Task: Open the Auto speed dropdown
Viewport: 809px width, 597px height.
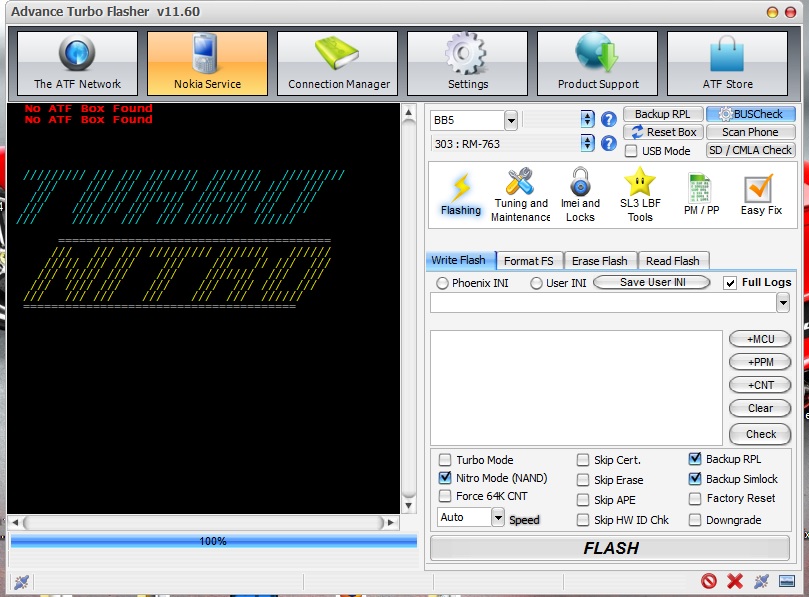Action: (x=498, y=517)
